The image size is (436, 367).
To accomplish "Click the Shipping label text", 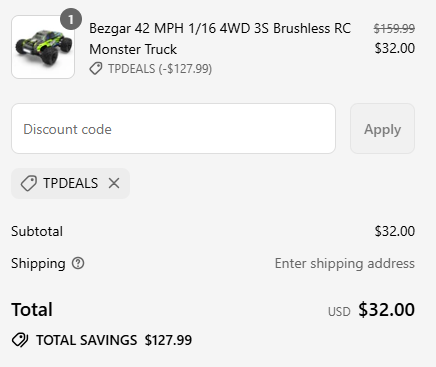I will pyautogui.click(x=38, y=263).
